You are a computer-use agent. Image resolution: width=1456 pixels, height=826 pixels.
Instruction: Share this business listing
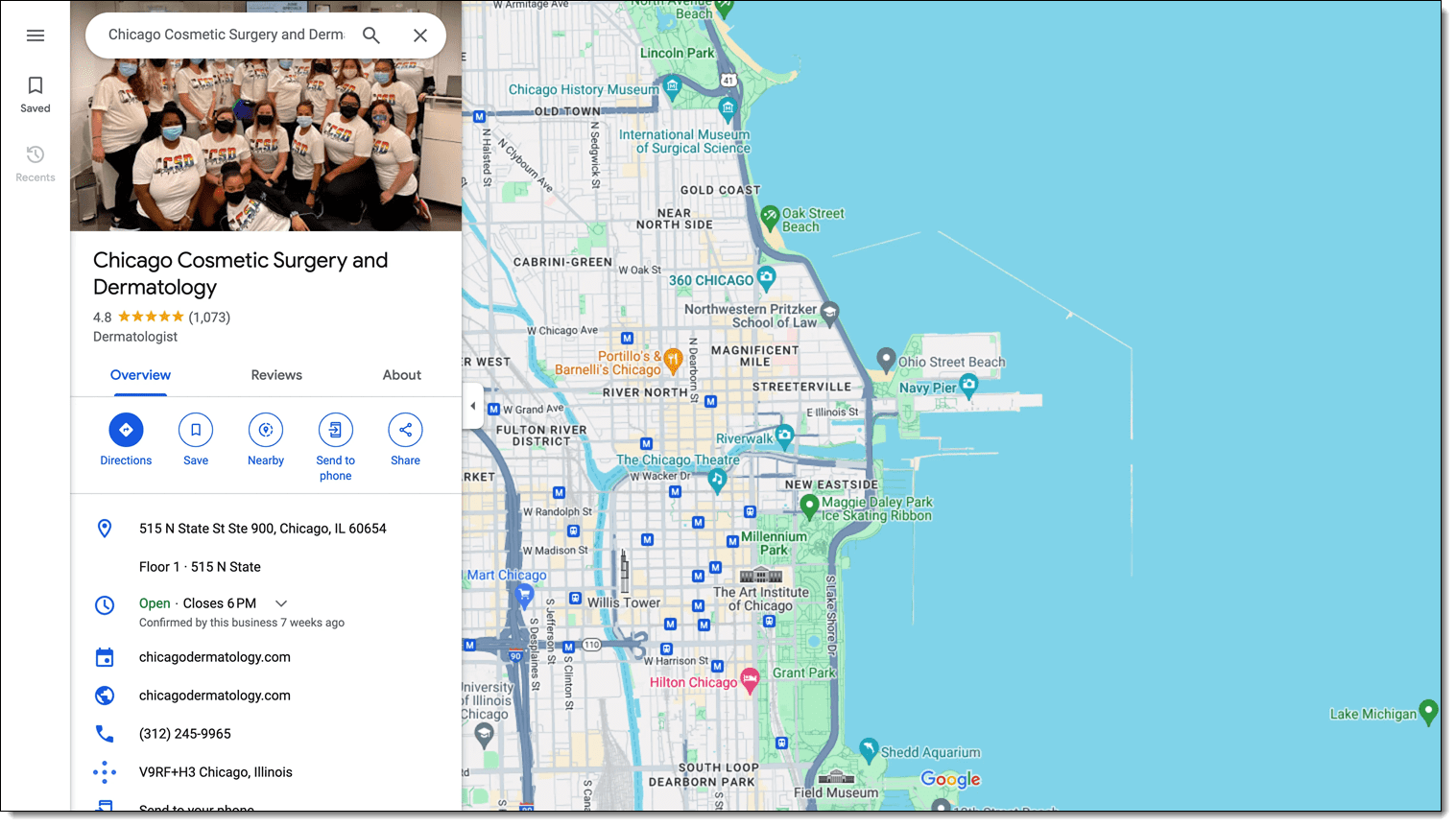point(405,431)
